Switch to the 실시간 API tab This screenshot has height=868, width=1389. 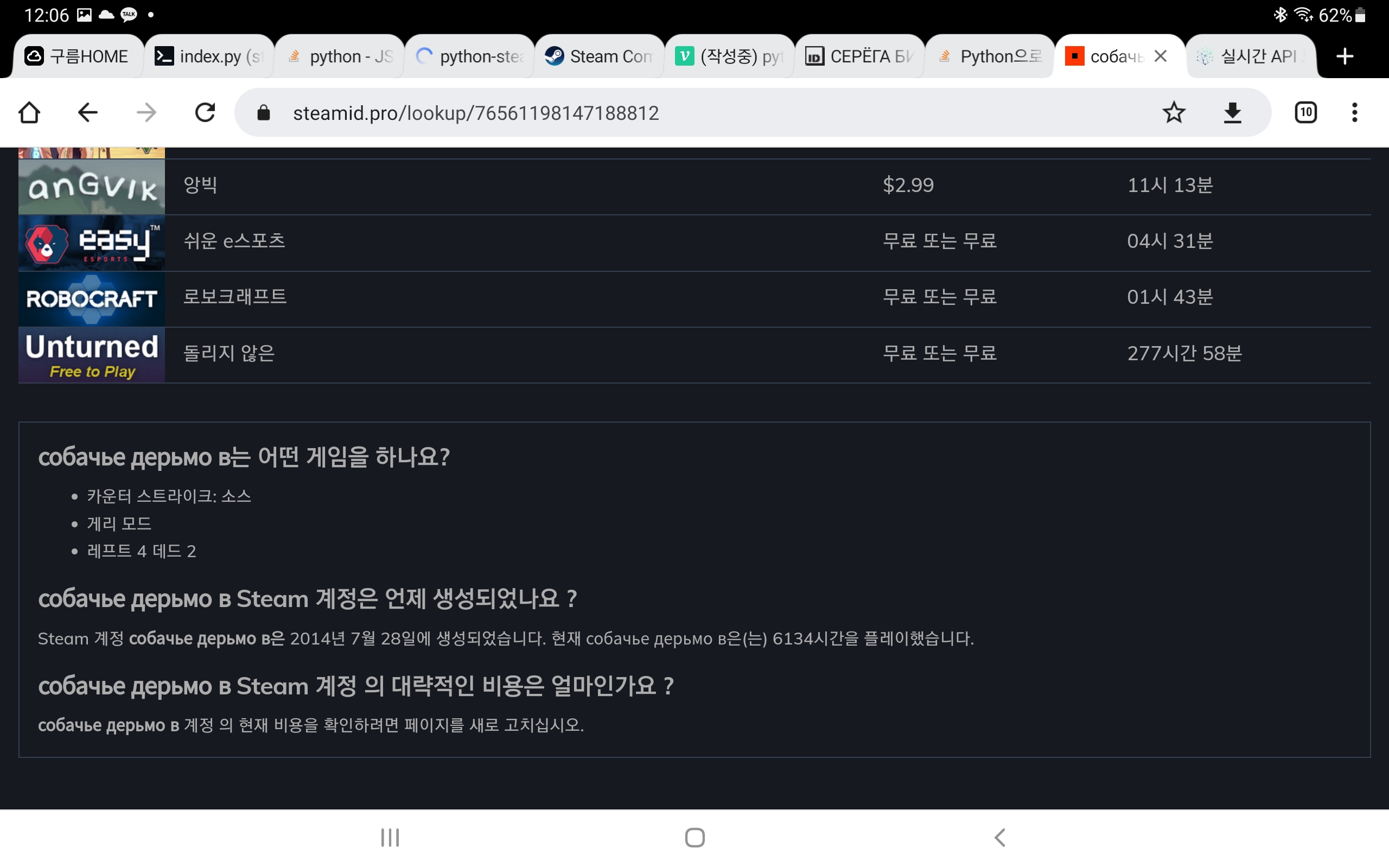1251,56
